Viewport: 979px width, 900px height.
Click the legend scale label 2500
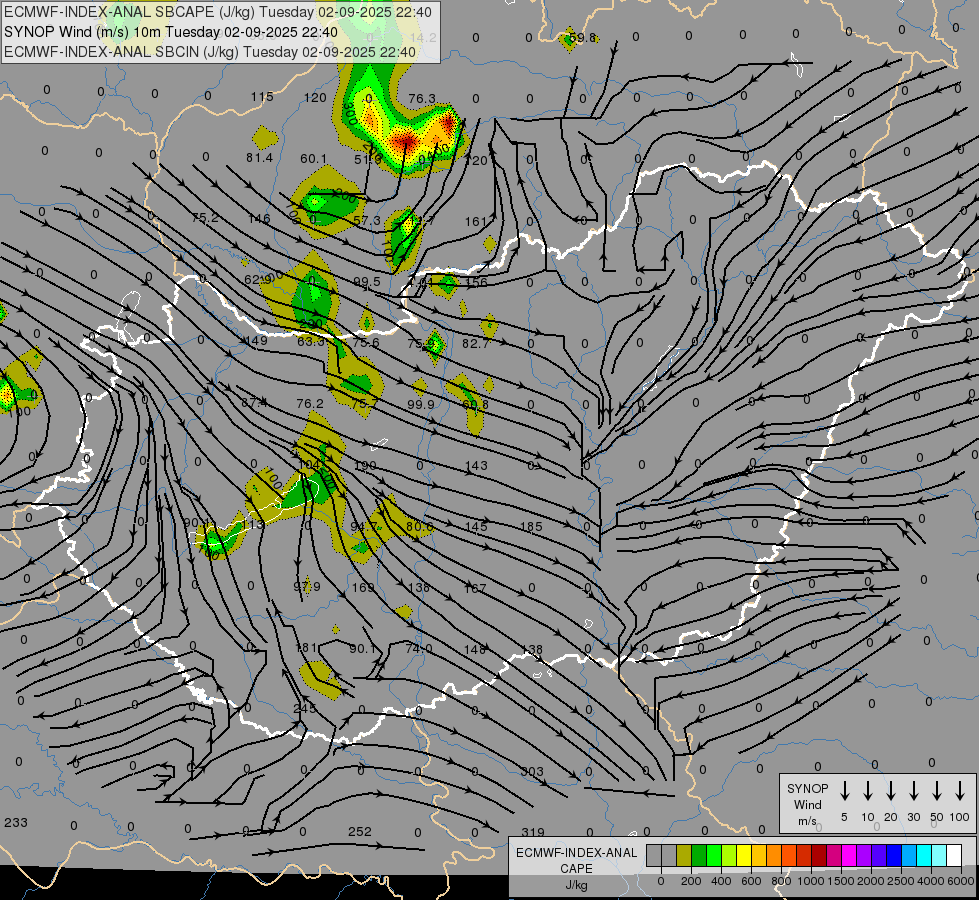(x=901, y=881)
